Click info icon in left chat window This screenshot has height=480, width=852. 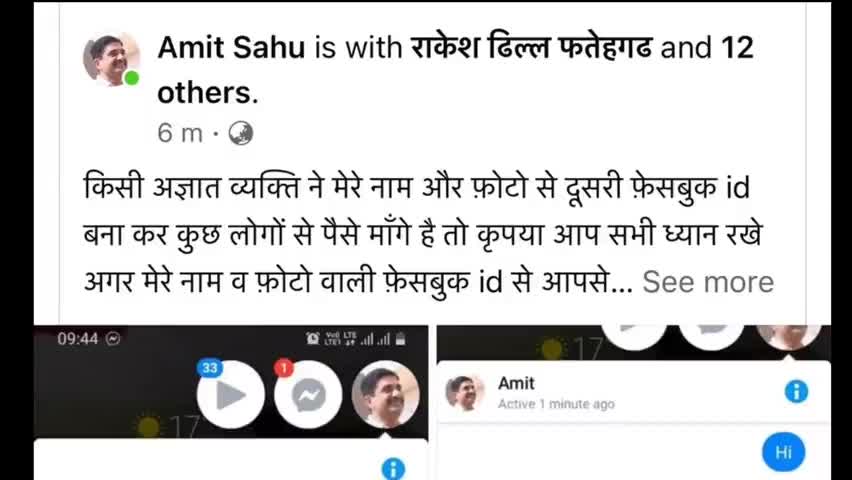coord(393,469)
